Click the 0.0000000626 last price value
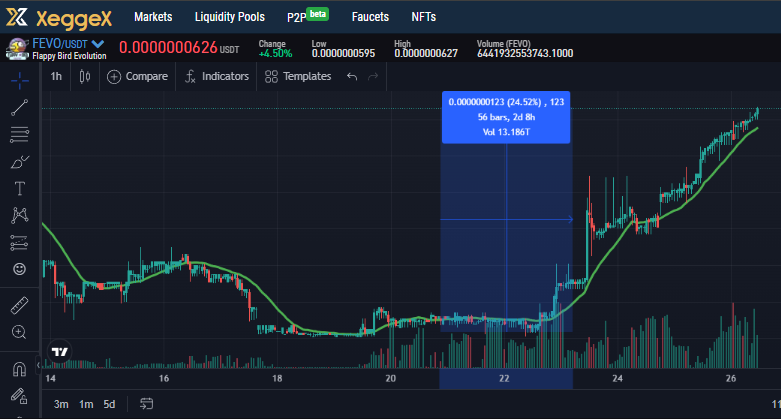Screen dimensions: 781x419 (x=168, y=47)
